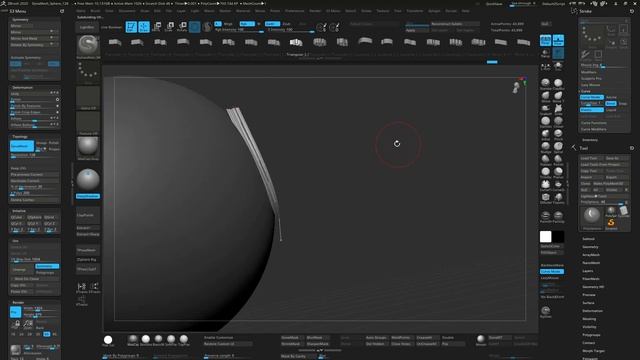The height and width of the screenshot is (360, 640).
Task: Open the Layer menu
Action: (x=181, y=11)
